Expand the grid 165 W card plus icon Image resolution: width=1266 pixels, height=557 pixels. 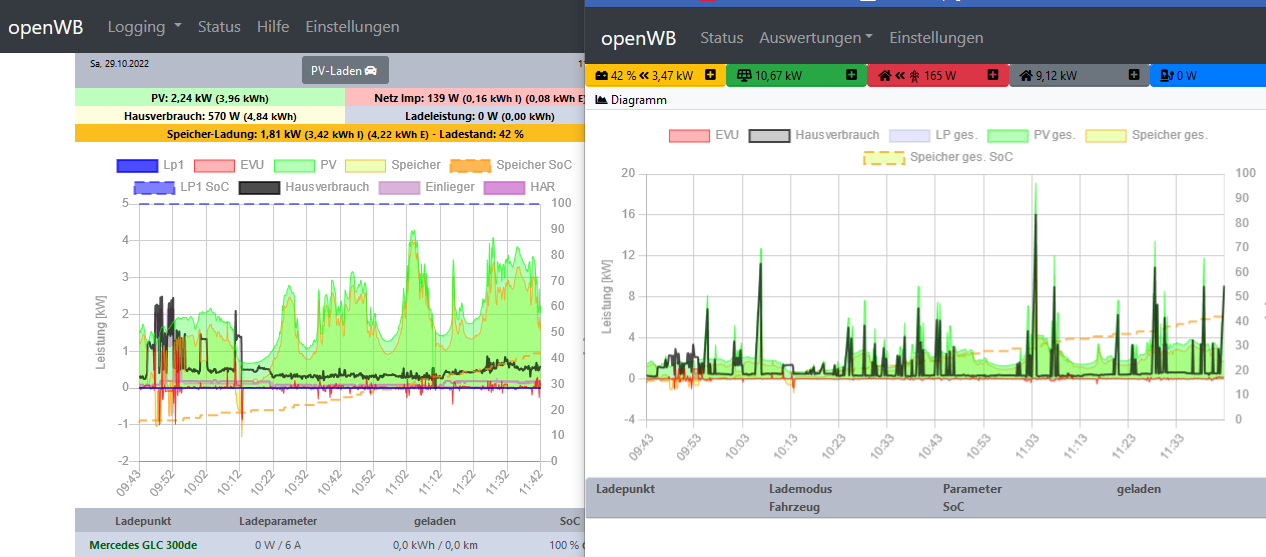992,75
